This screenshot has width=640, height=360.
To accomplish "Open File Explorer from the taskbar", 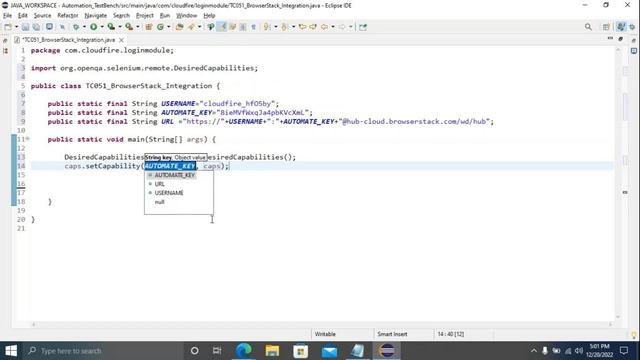I will 272,351.
